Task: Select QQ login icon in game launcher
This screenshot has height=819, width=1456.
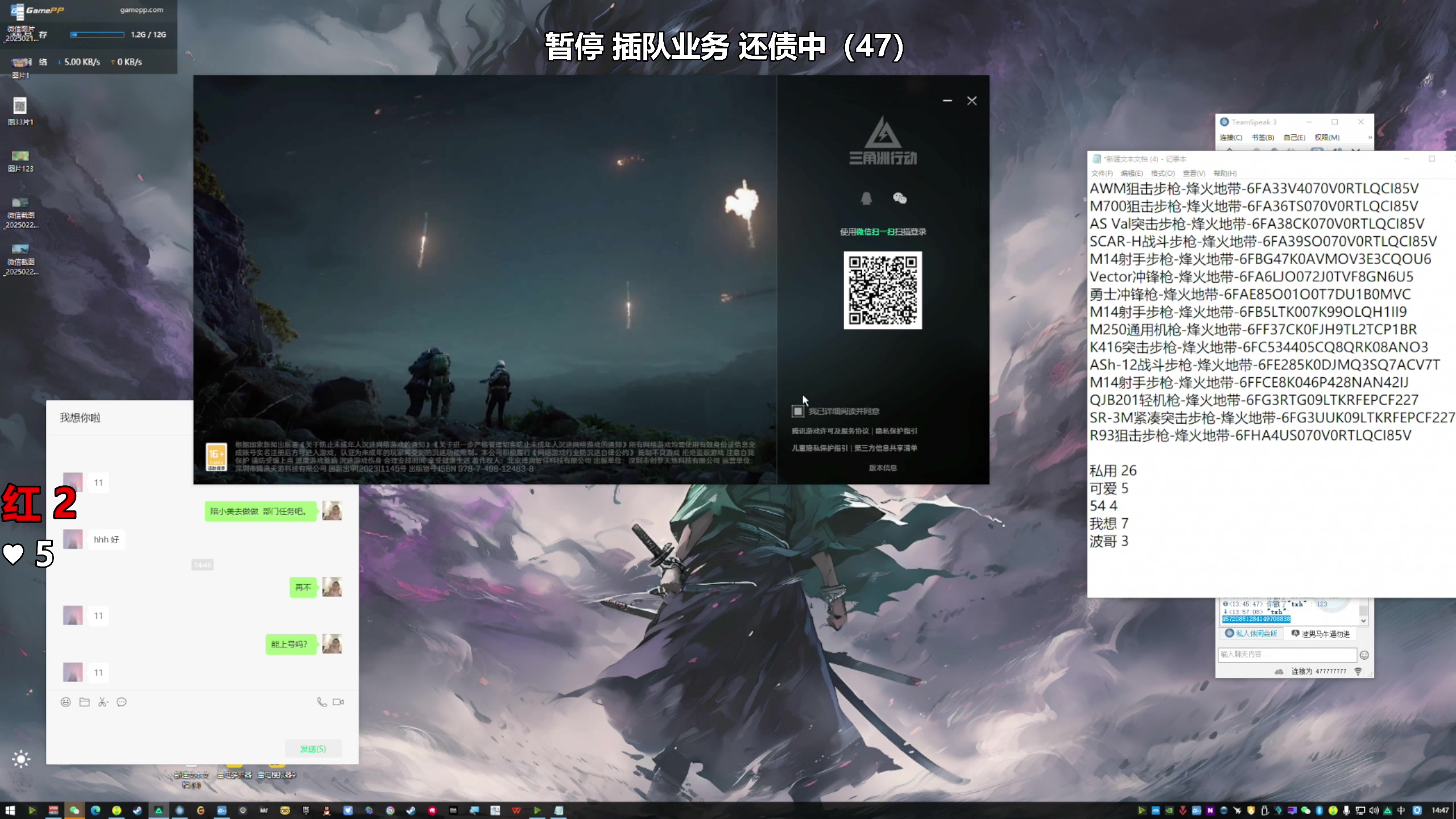Action: click(866, 198)
